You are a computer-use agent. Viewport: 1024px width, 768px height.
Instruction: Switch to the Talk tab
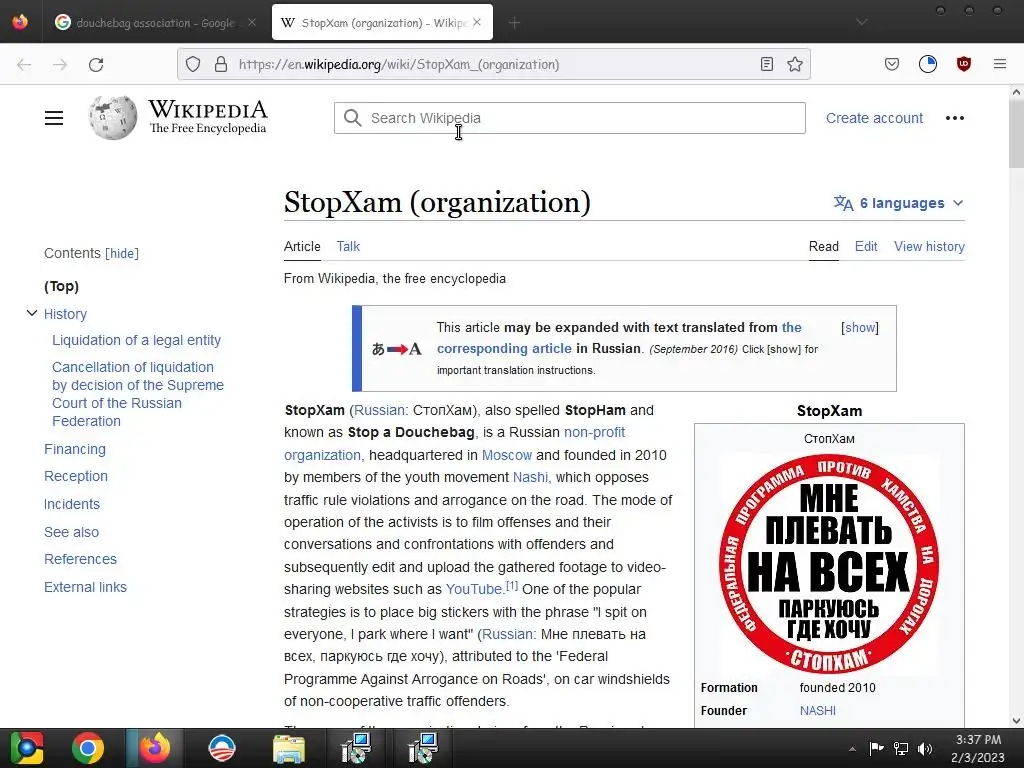point(348,246)
